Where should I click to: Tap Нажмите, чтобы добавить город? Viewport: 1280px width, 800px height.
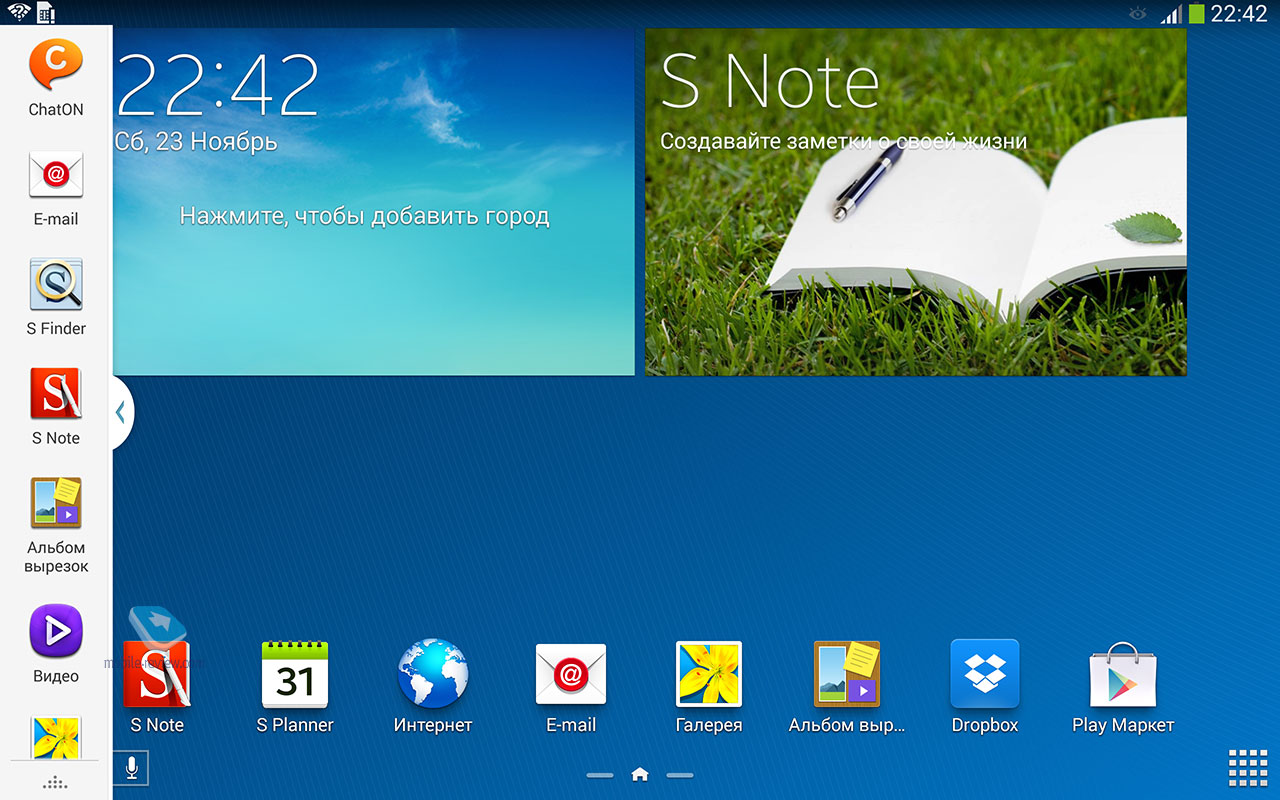(x=365, y=216)
